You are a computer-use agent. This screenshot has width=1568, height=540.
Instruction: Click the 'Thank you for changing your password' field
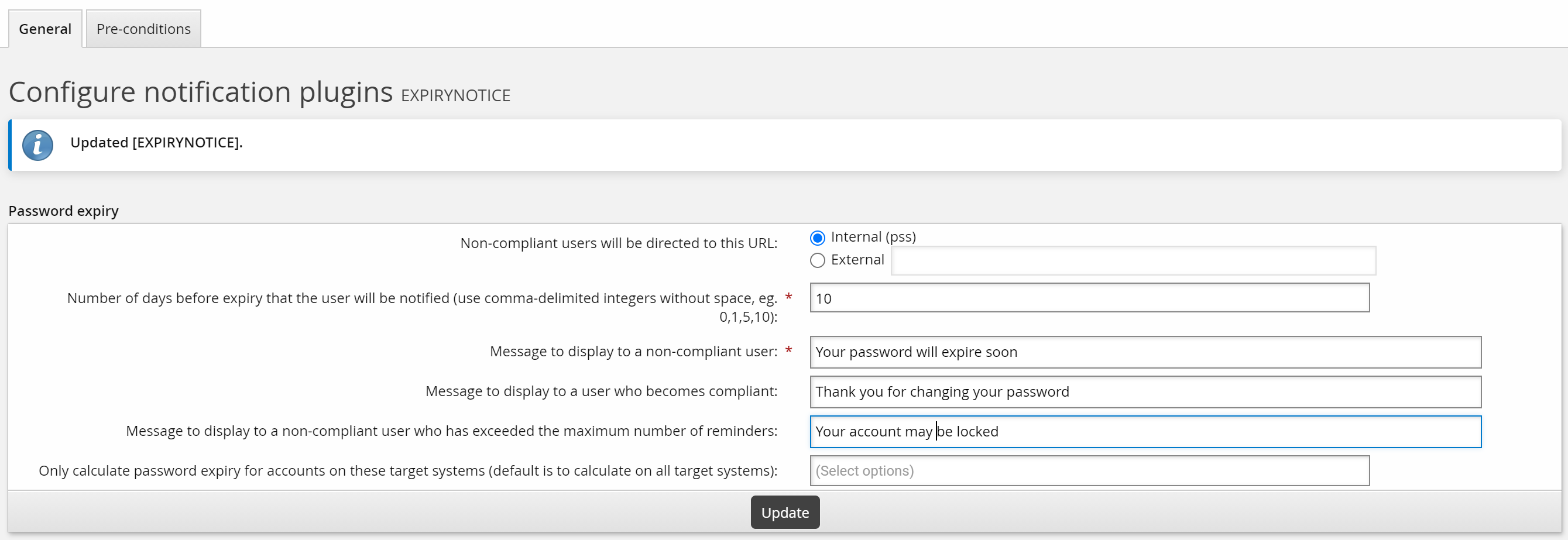1144,391
